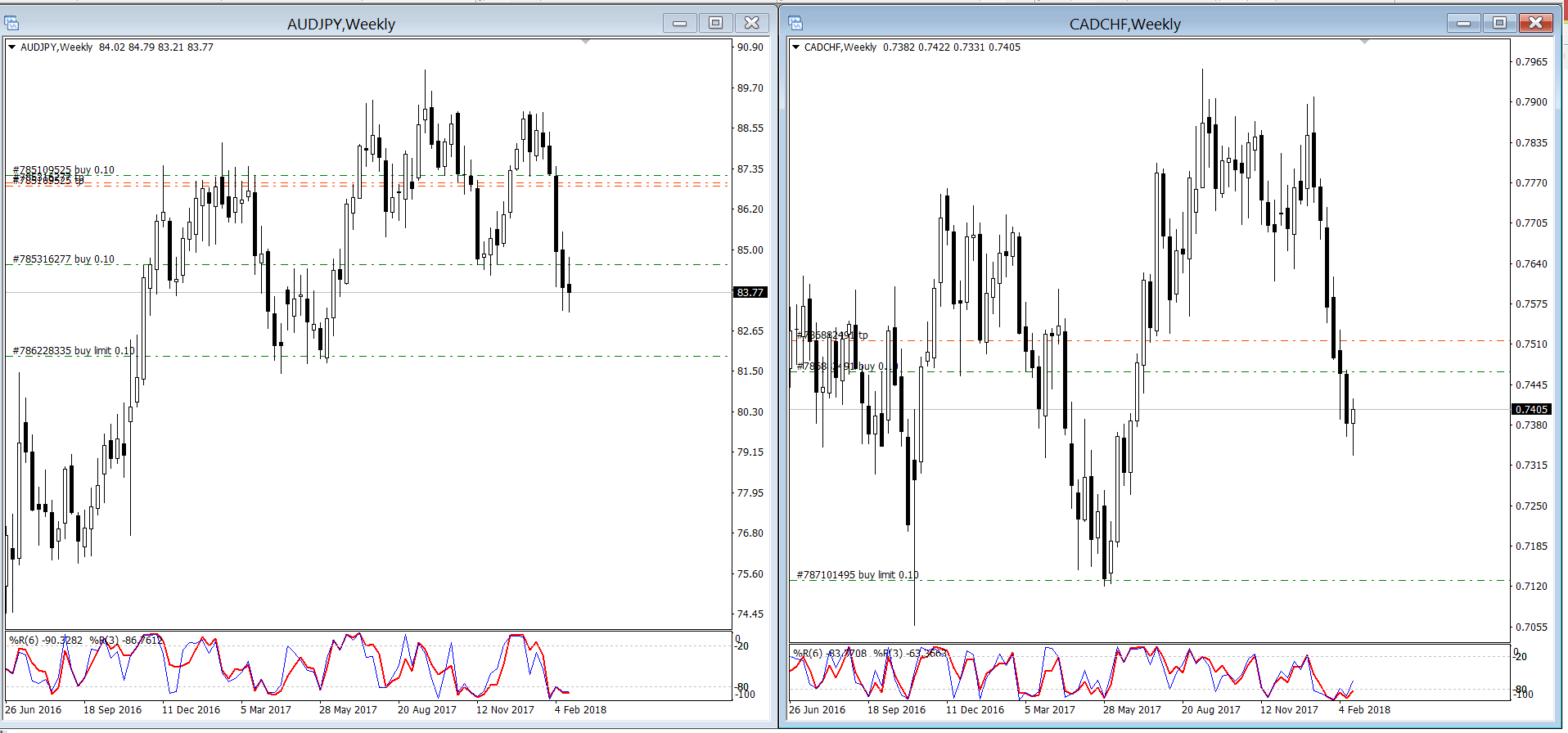Click 90.90 on AUDJPY price scale
Screen dimensions: 1568x733
pyautogui.click(x=750, y=47)
